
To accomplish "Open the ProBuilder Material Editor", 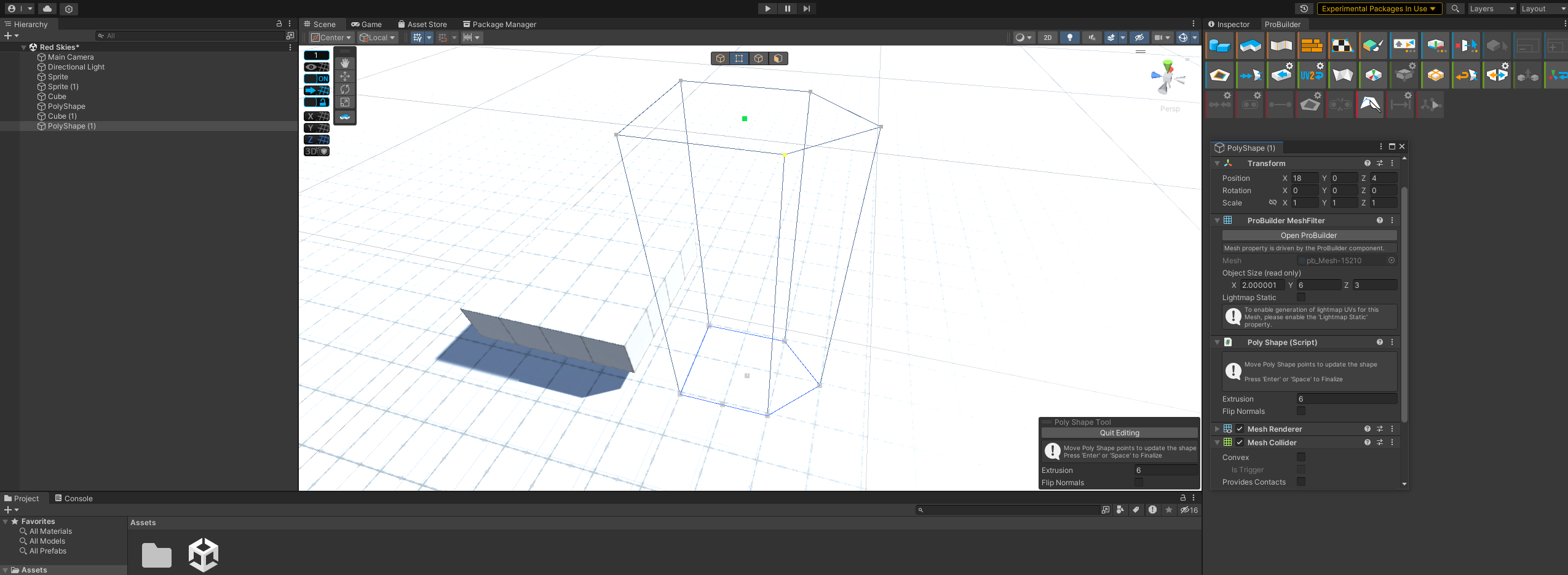I will tap(1313, 46).
